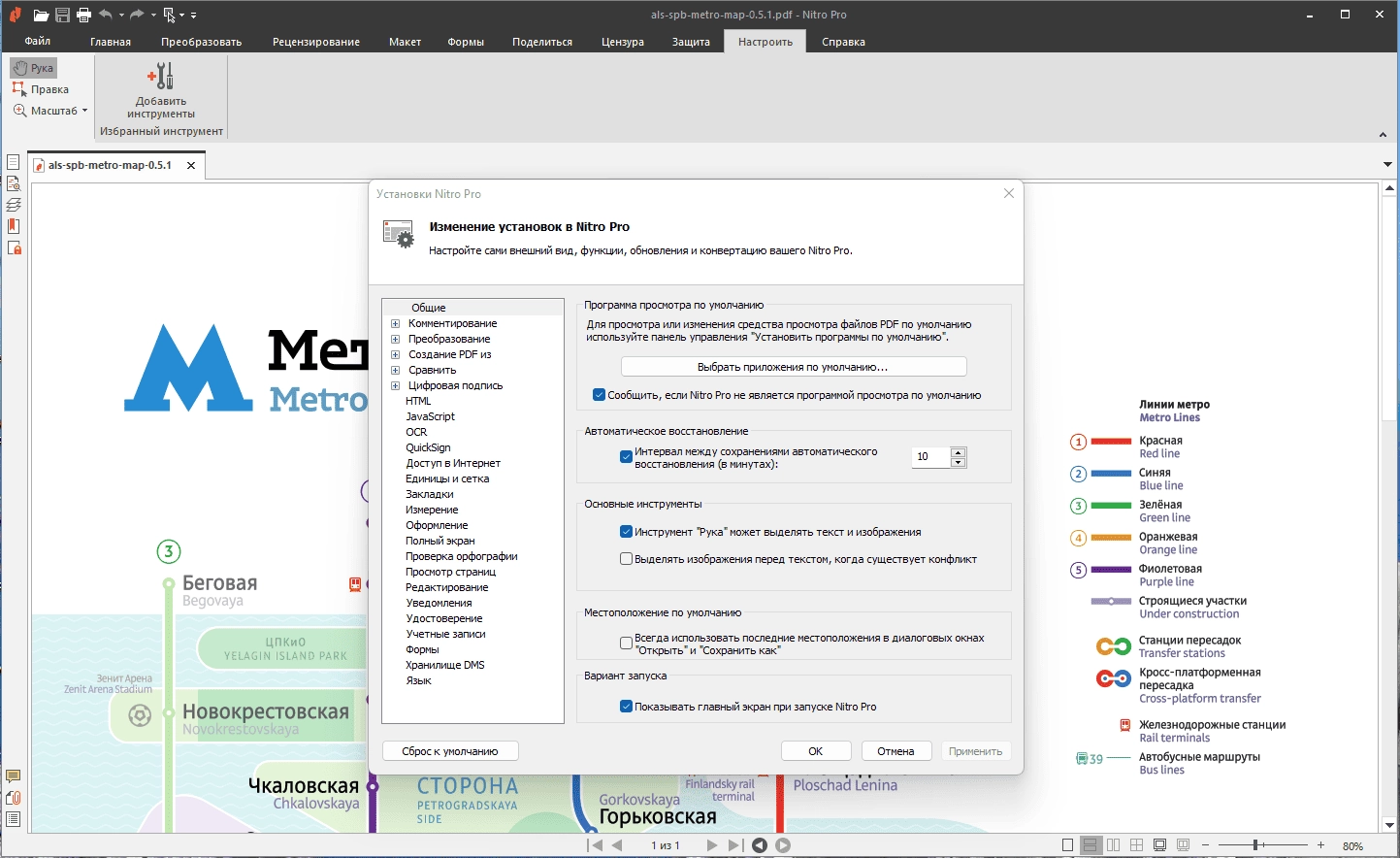Select the Hand (Рука) tool
1400x858 pixels.
pos(34,68)
